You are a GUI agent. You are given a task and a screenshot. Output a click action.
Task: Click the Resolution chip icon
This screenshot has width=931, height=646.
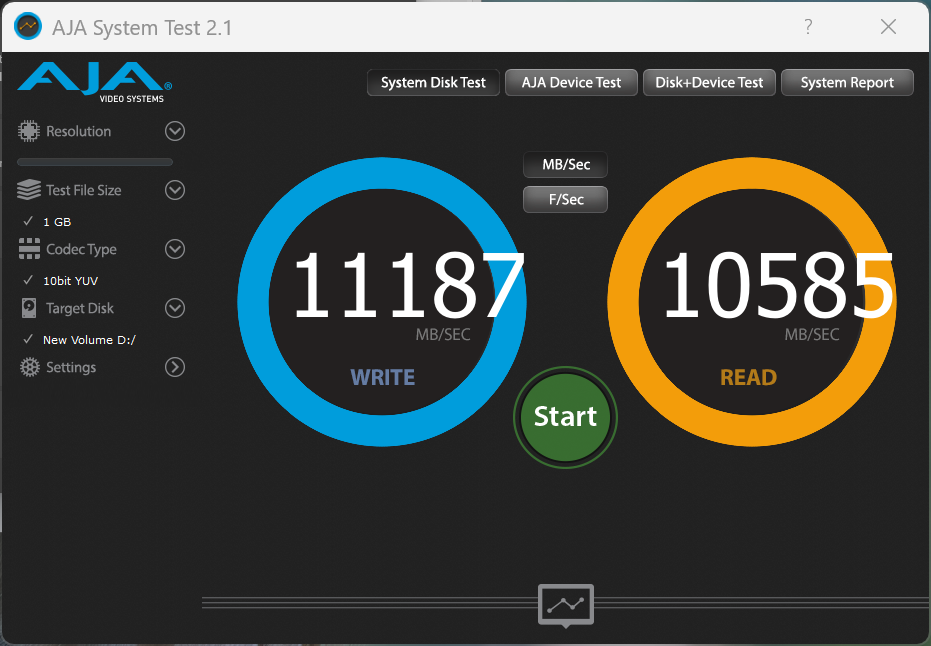(30, 131)
